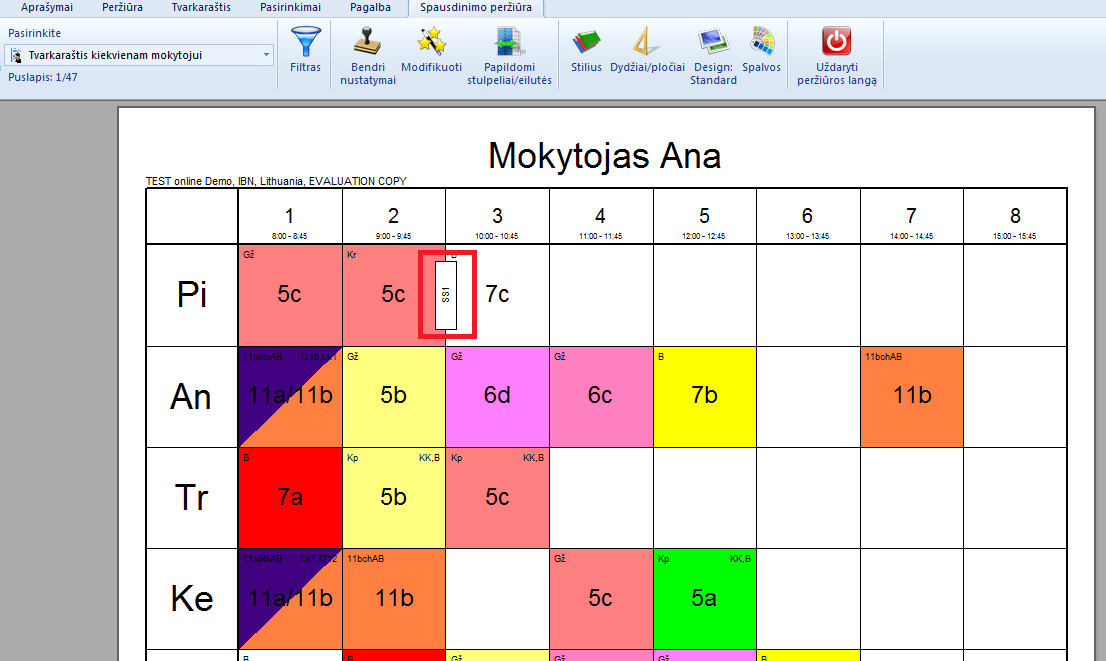Image resolution: width=1106 pixels, height=661 pixels.
Task: Select the Pagalba tab
Action: point(370,7)
